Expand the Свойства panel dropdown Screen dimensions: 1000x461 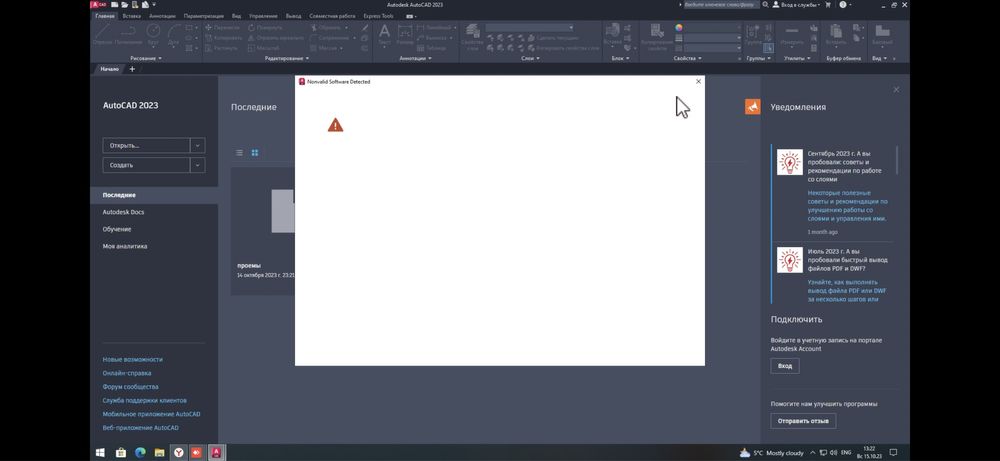(x=688, y=58)
